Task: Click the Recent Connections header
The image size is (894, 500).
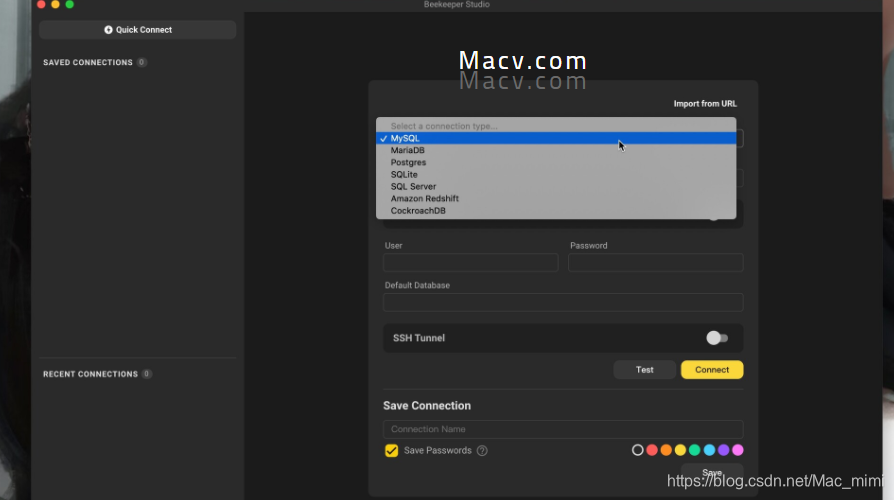Action: pos(91,374)
